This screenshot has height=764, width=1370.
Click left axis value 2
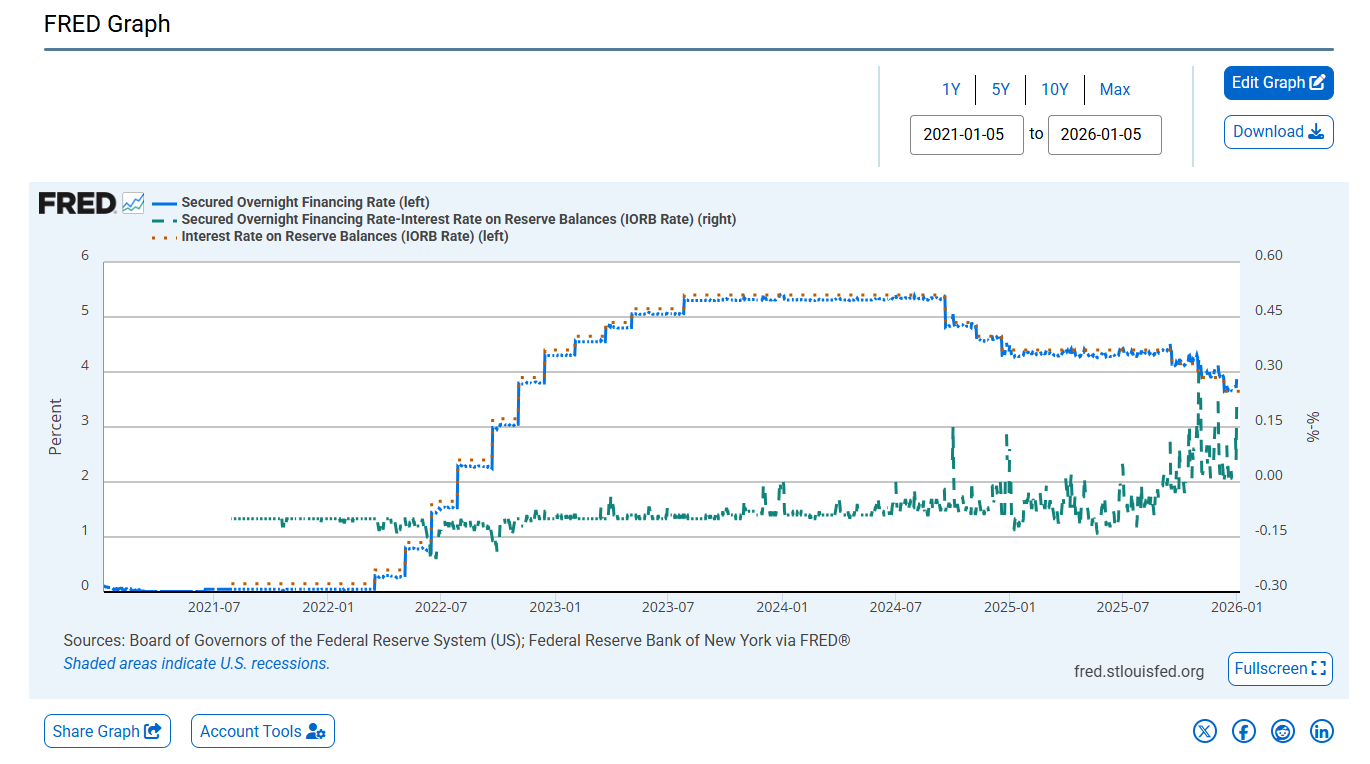click(x=85, y=476)
